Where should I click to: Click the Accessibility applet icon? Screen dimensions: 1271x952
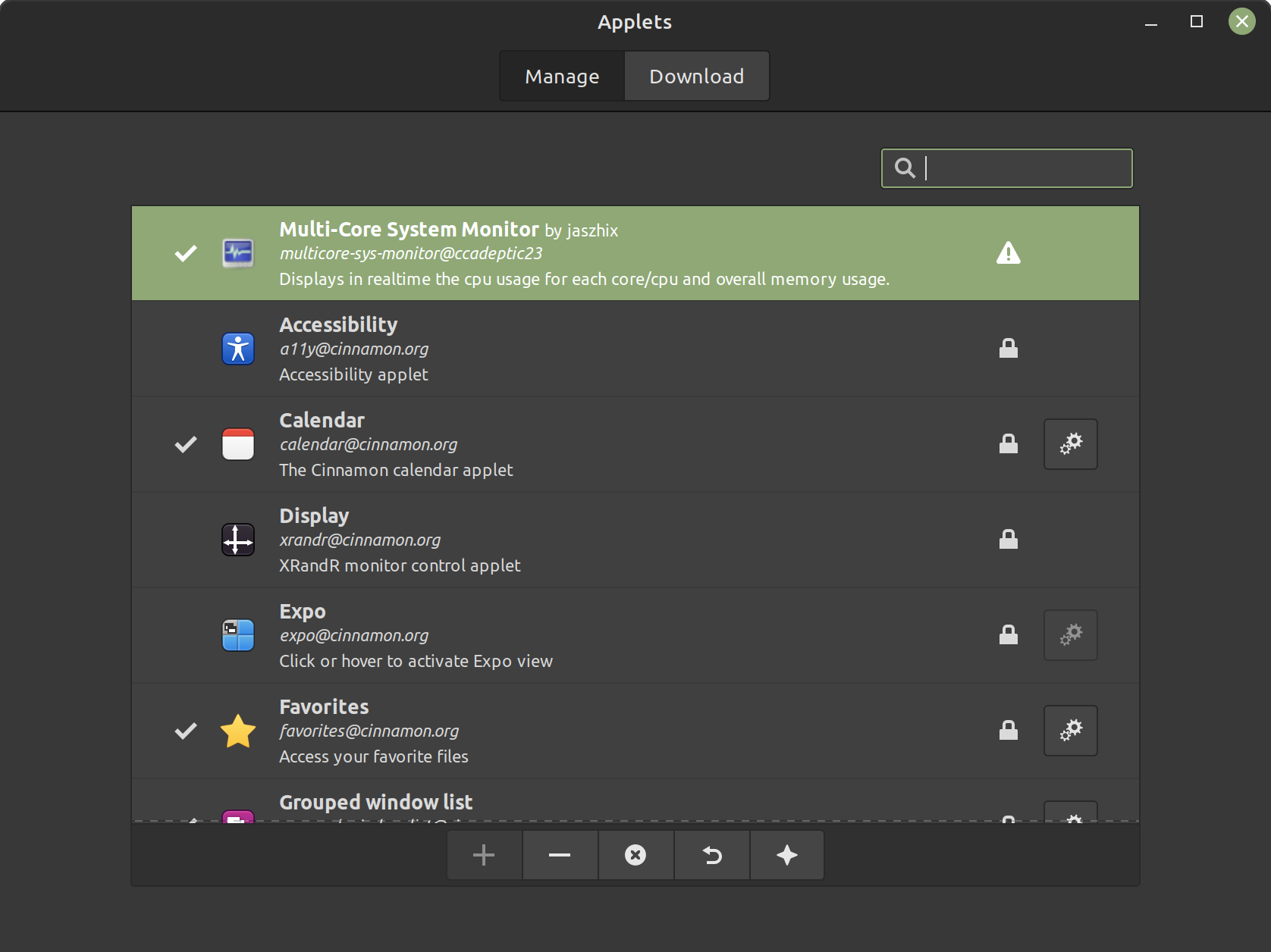pyautogui.click(x=238, y=349)
